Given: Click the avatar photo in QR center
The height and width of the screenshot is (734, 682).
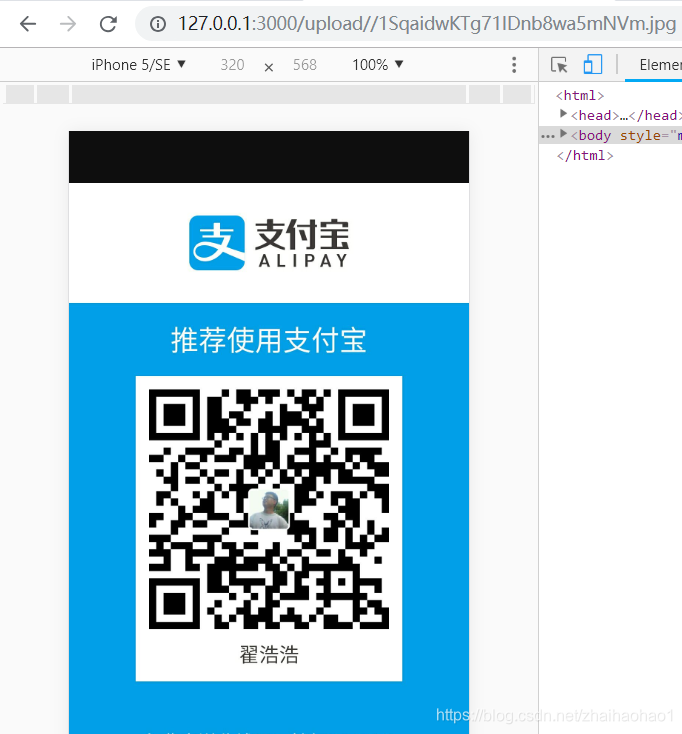Looking at the screenshot, I should (269, 509).
